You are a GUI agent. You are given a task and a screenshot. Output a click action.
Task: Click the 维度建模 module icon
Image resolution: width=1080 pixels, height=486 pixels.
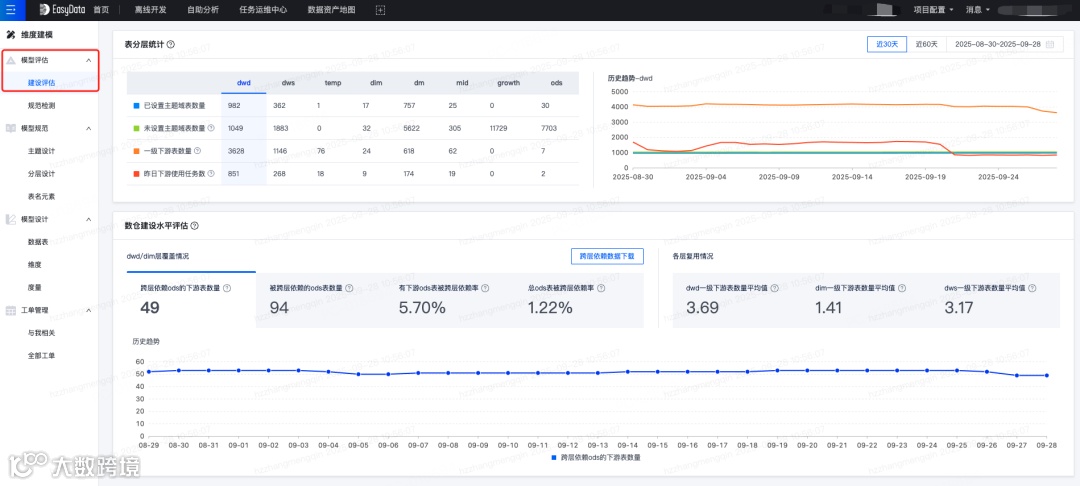(10, 34)
